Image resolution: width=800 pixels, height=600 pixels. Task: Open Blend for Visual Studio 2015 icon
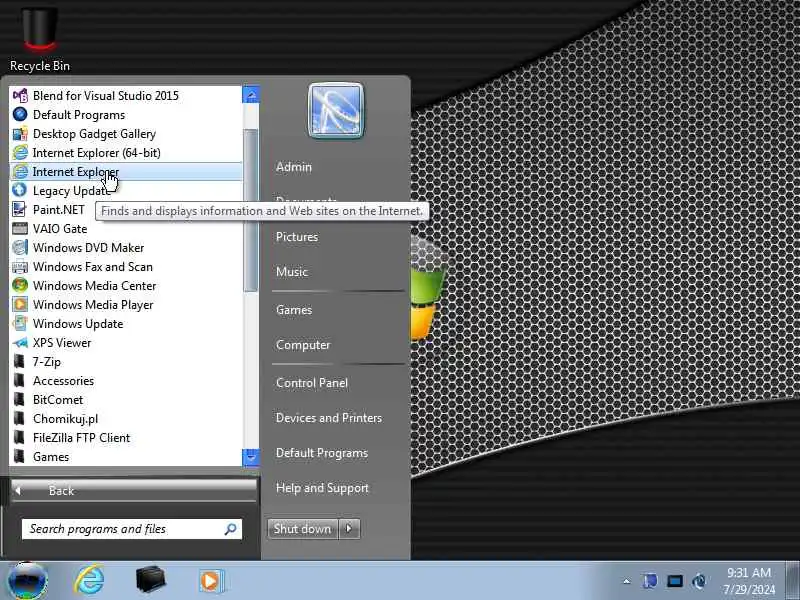pyautogui.click(x=20, y=95)
